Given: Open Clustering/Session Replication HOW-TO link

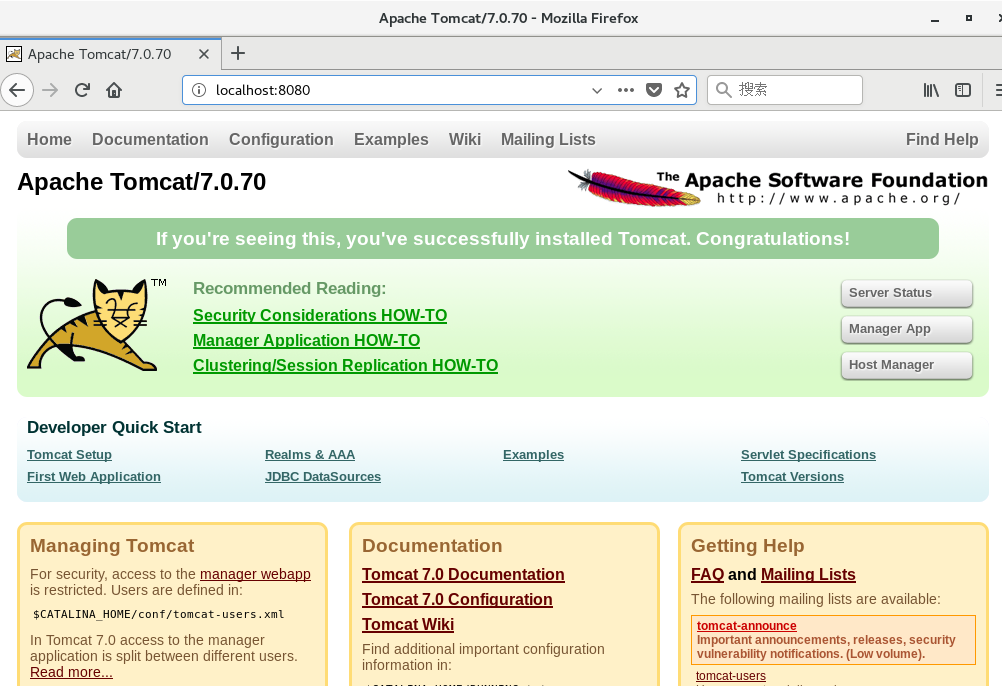Looking at the screenshot, I should [346, 365].
